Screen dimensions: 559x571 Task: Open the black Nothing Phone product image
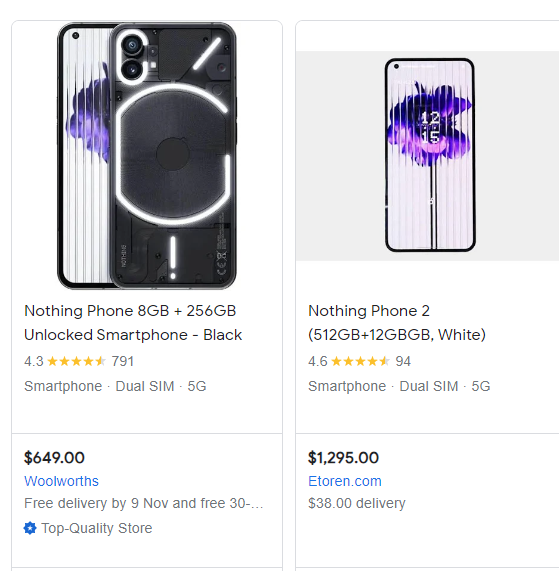click(147, 156)
